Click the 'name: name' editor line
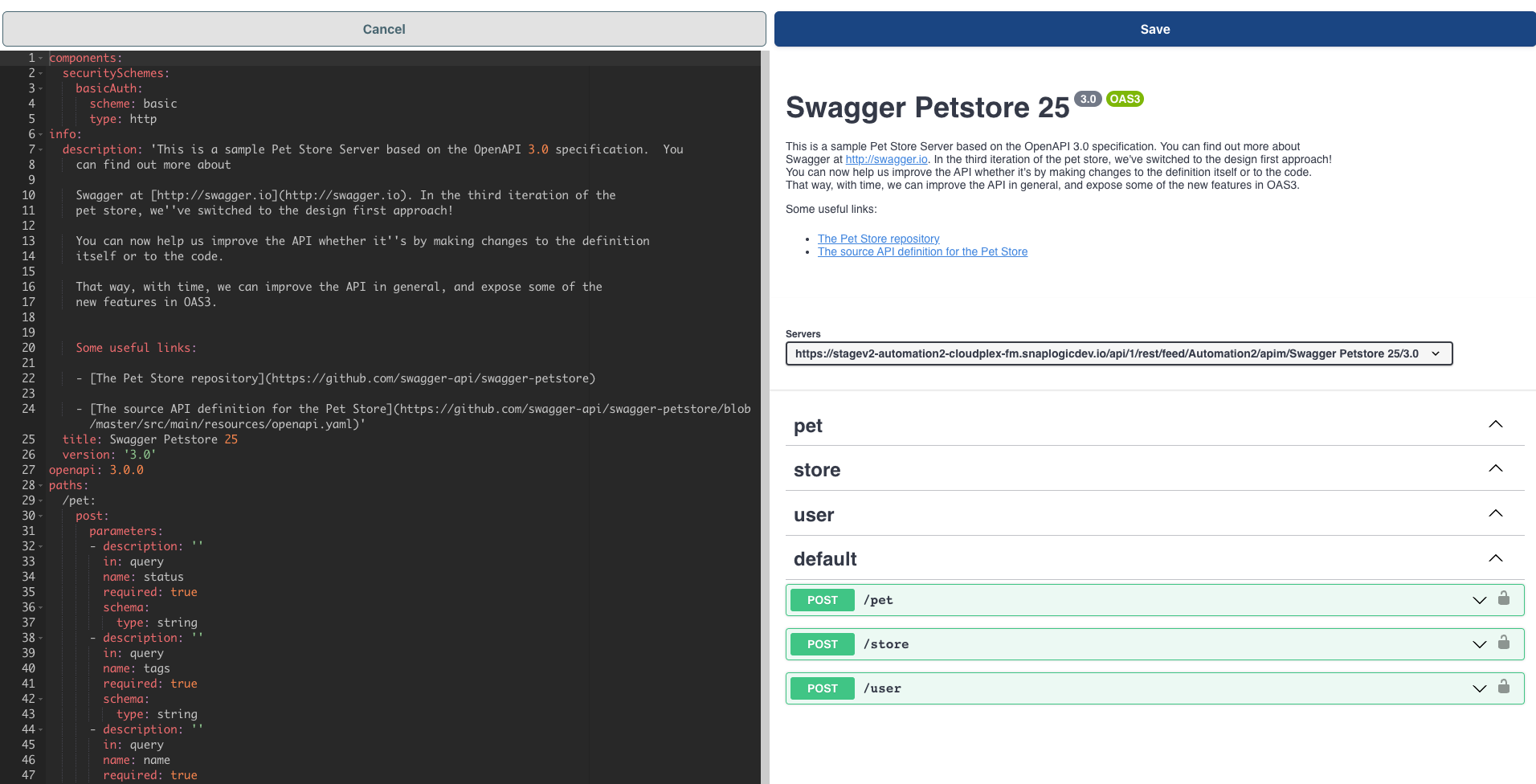The image size is (1536, 784). point(137,760)
